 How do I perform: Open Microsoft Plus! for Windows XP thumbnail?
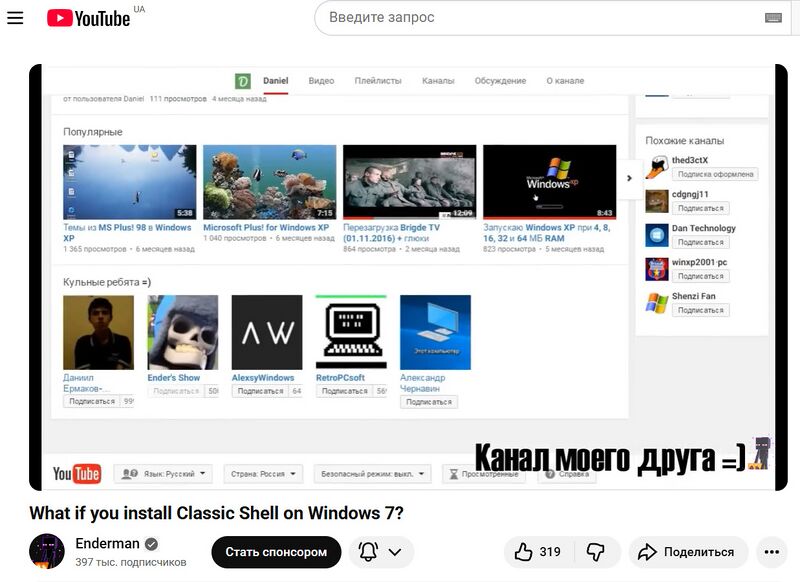click(269, 182)
